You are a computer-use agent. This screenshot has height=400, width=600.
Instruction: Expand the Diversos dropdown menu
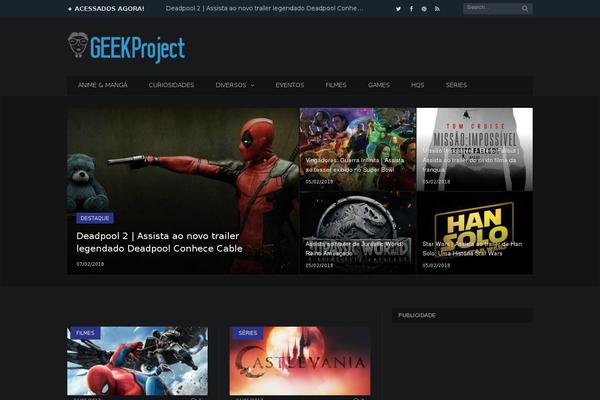click(235, 85)
